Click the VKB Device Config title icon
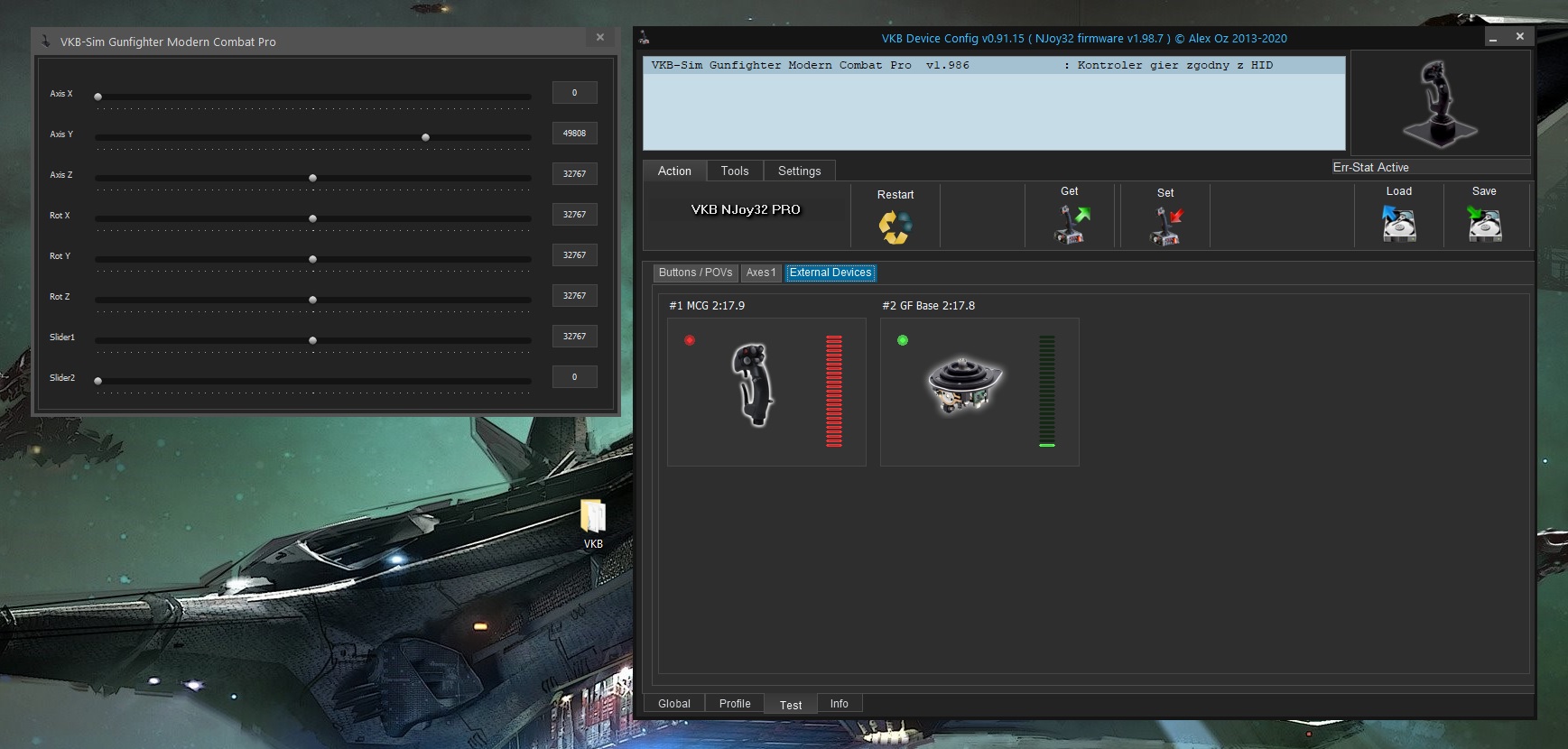The image size is (1568, 749). click(645, 38)
